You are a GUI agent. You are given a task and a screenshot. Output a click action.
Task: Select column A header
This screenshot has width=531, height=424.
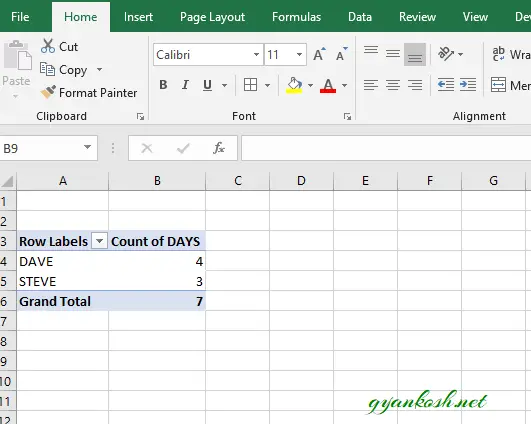click(x=63, y=181)
